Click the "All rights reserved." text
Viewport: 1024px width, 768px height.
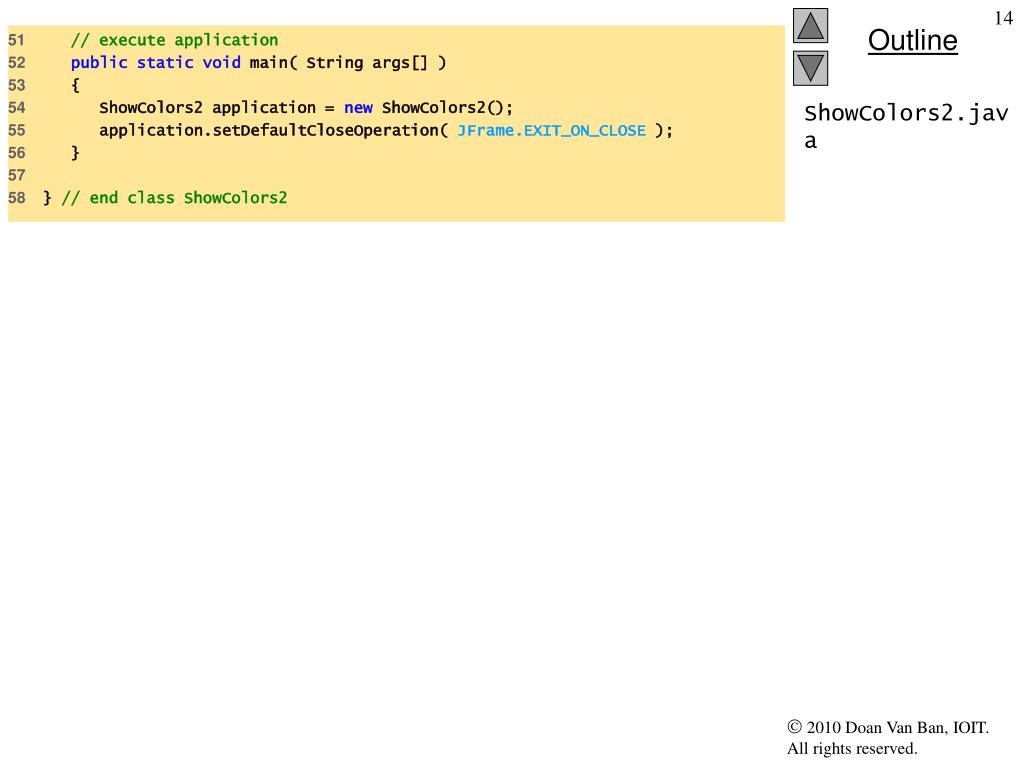tap(852, 749)
